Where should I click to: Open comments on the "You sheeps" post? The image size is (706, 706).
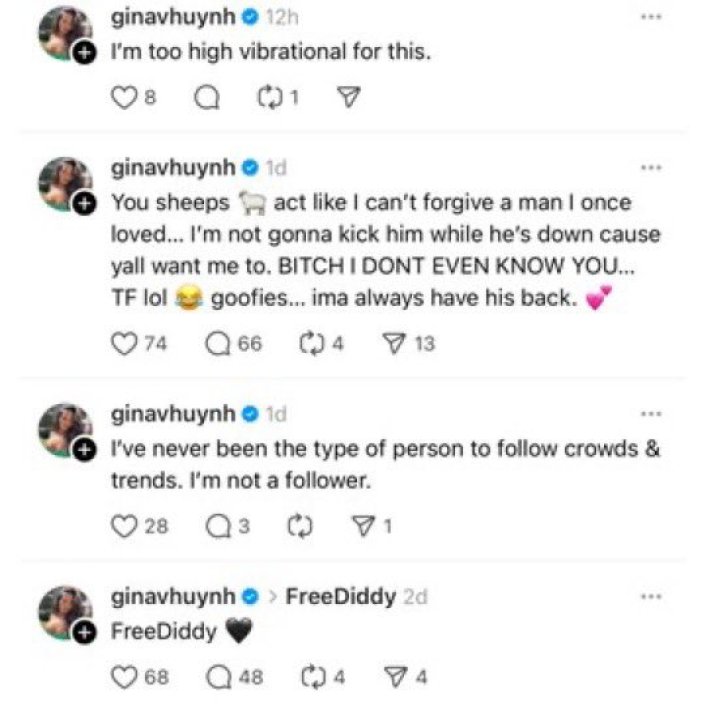point(218,344)
